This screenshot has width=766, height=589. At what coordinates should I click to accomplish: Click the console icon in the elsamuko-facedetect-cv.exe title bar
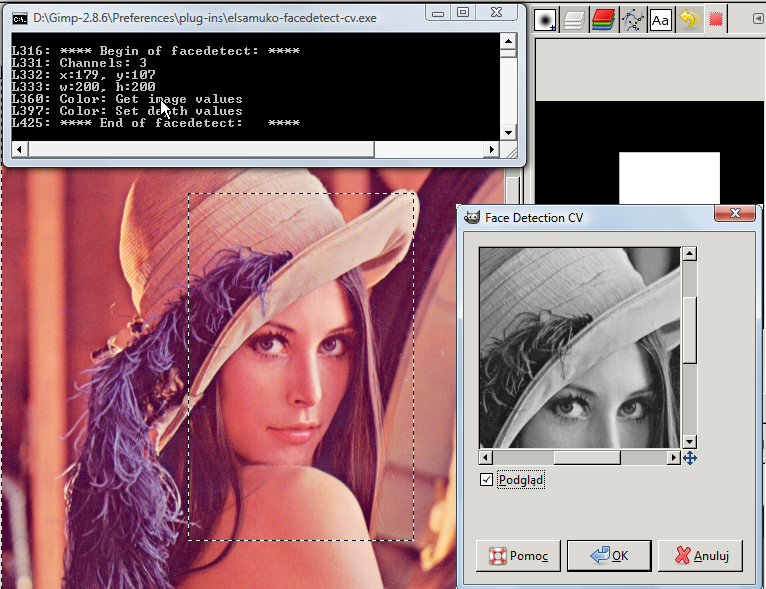coord(20,19)
